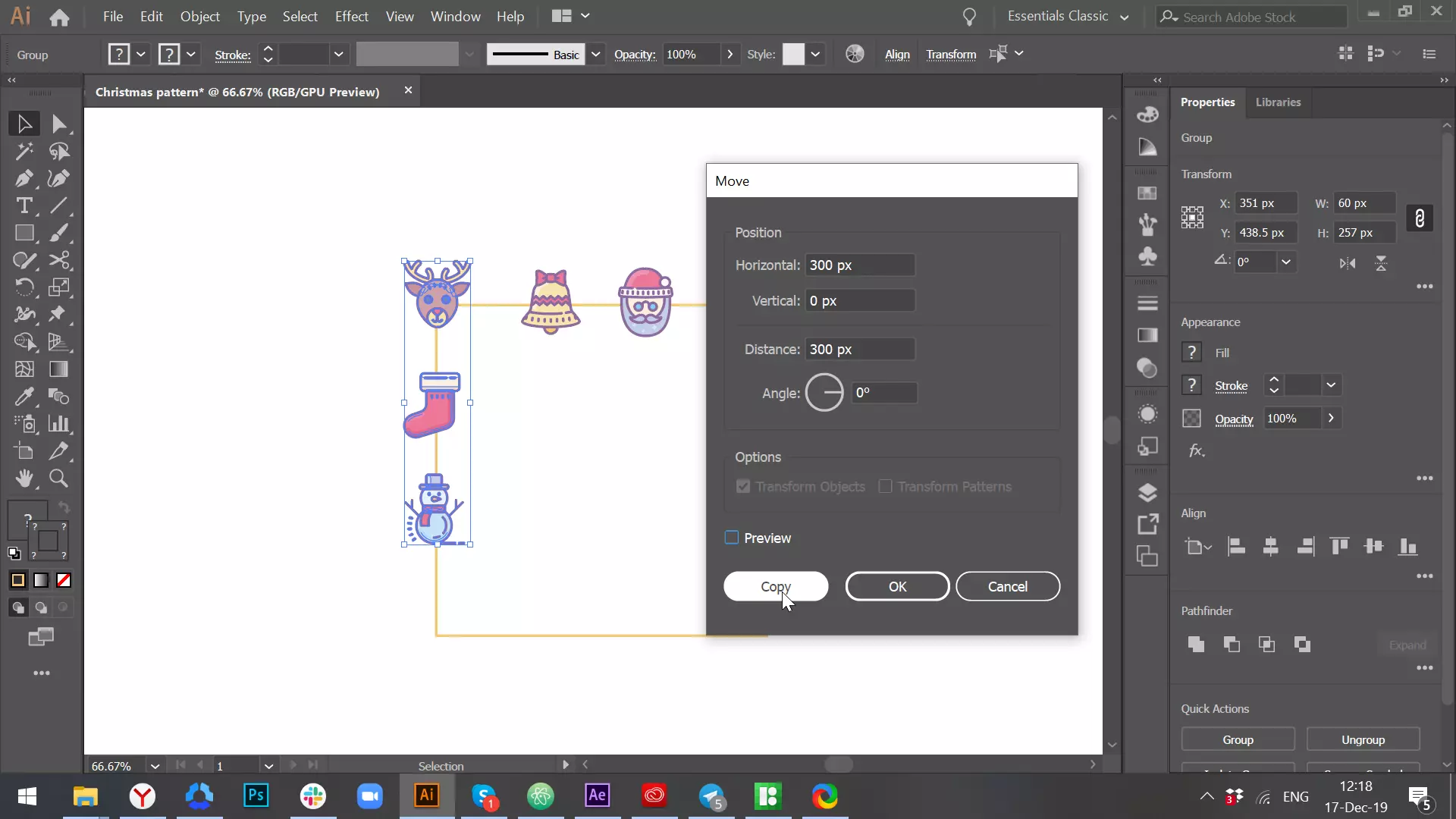
Task: Click the Copy button
Action: coord(776,586)
